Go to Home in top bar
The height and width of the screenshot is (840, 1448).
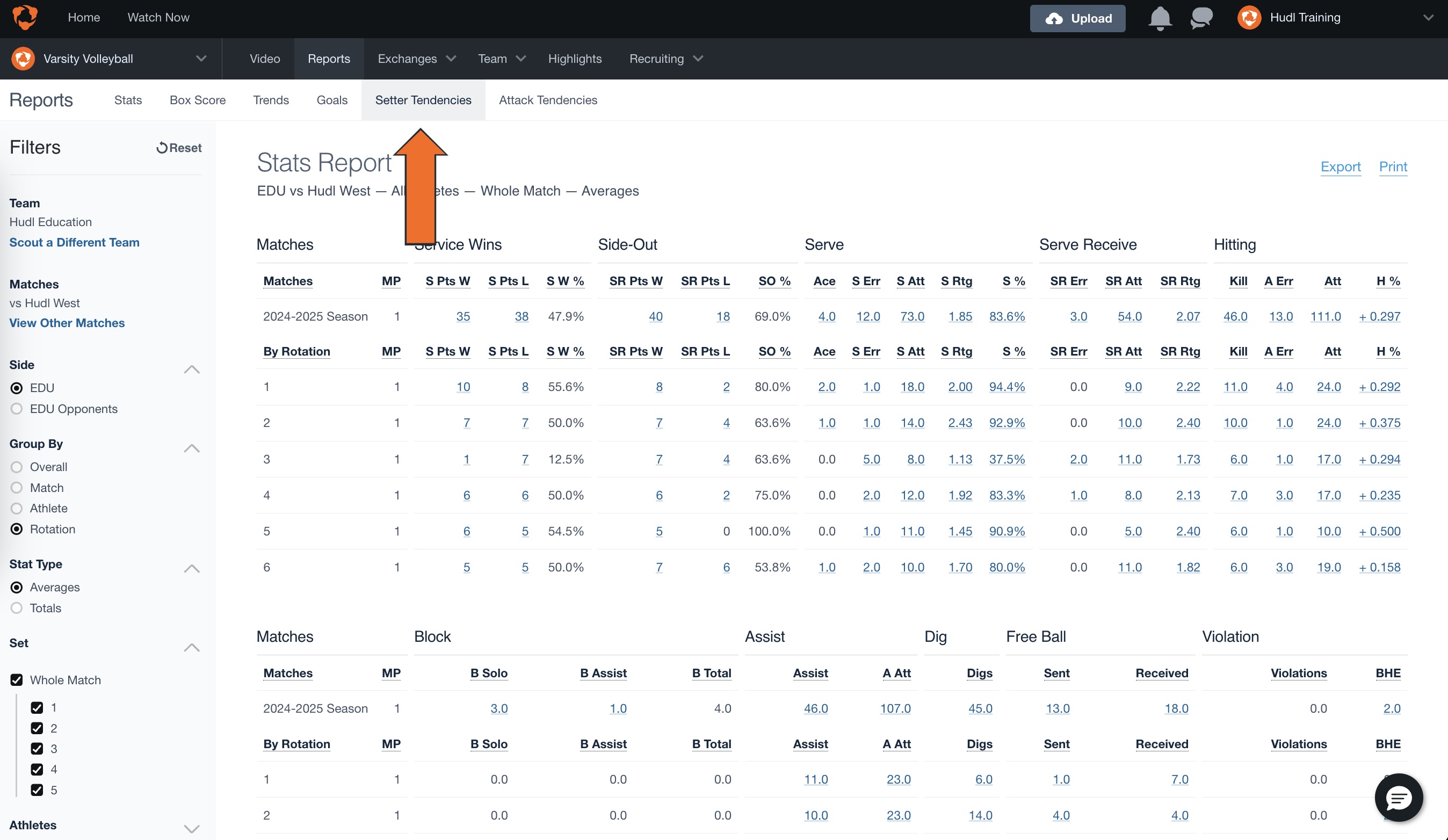(x=84, y=17)
